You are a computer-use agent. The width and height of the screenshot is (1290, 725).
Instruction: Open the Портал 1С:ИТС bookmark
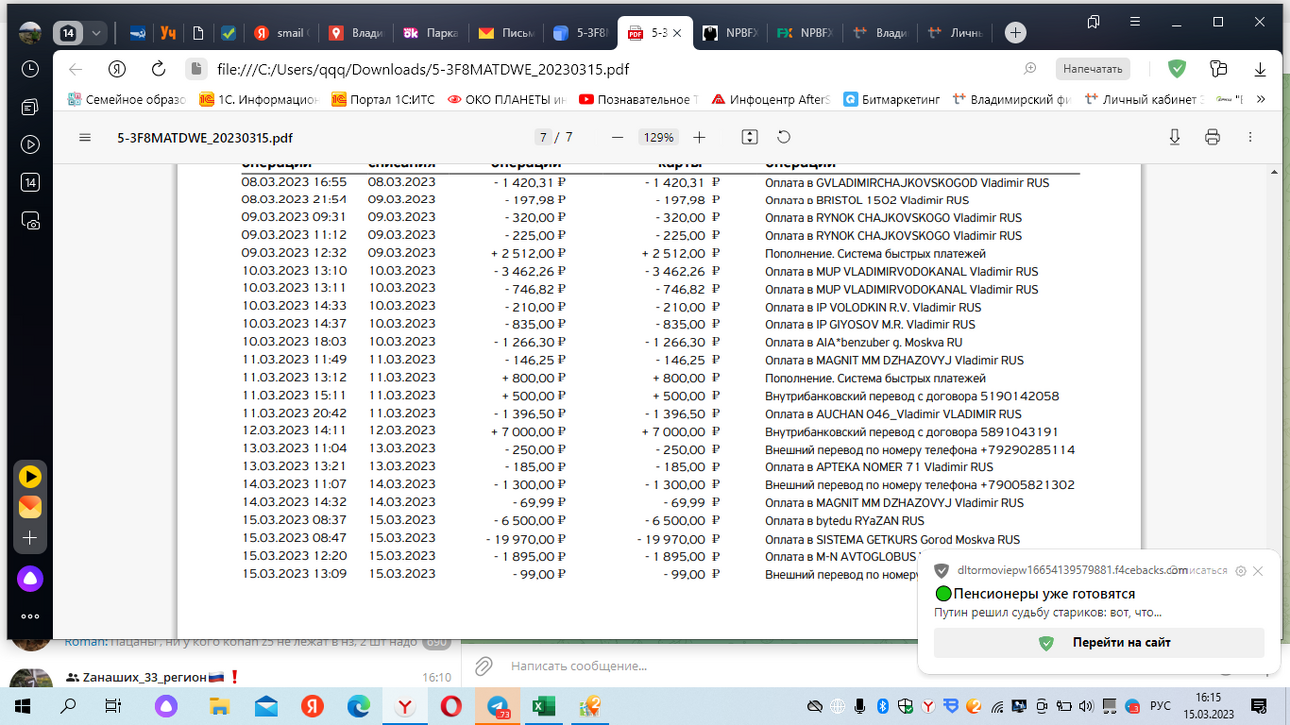(383, 99)
